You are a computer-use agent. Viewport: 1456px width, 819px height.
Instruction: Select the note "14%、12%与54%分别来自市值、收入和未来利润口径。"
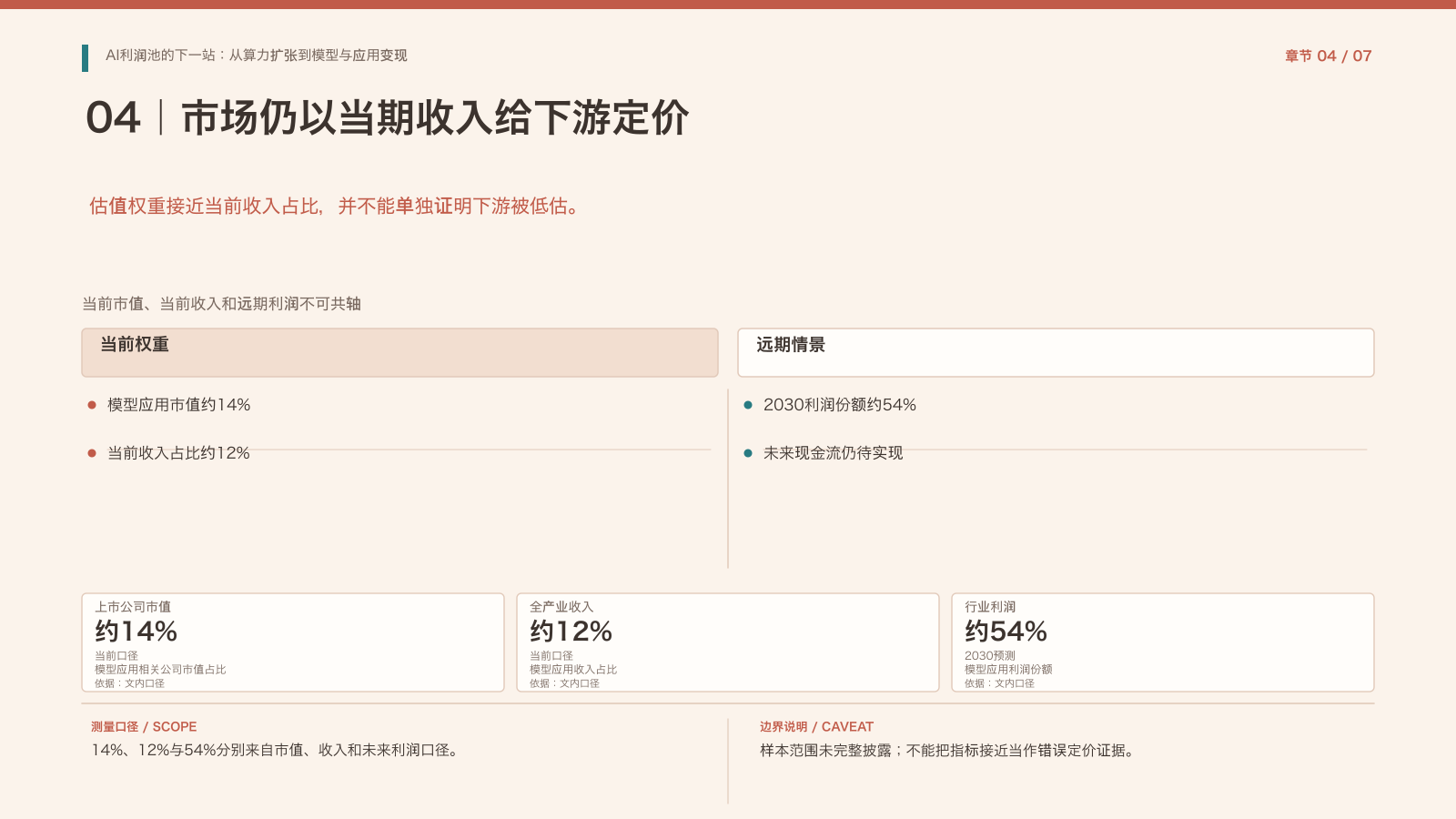coord(275,751)
